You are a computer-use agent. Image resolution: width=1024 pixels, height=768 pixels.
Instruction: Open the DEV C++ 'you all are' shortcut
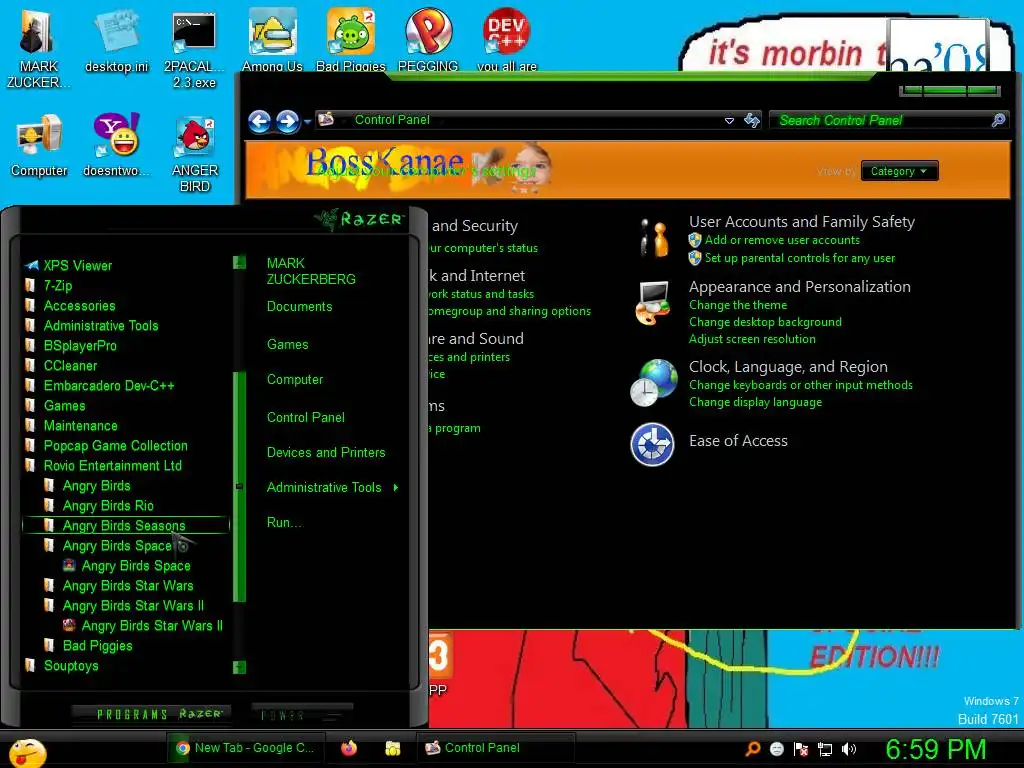(507, 40)
